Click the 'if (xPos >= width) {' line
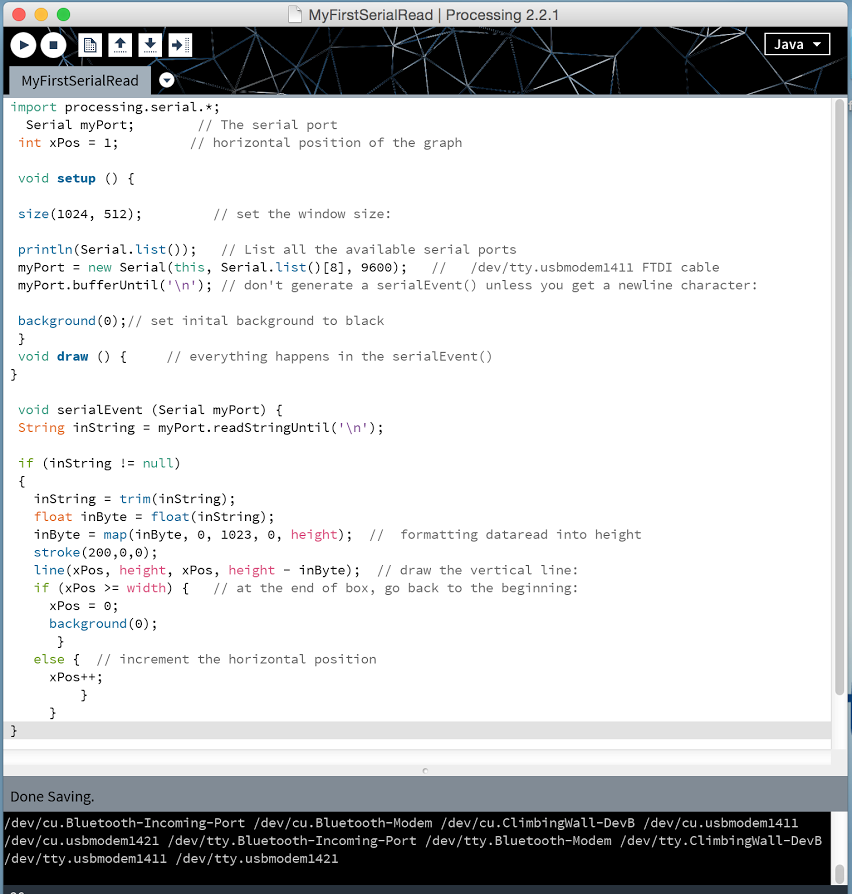This screenshot has width=852, height=894. coord(111,588)
